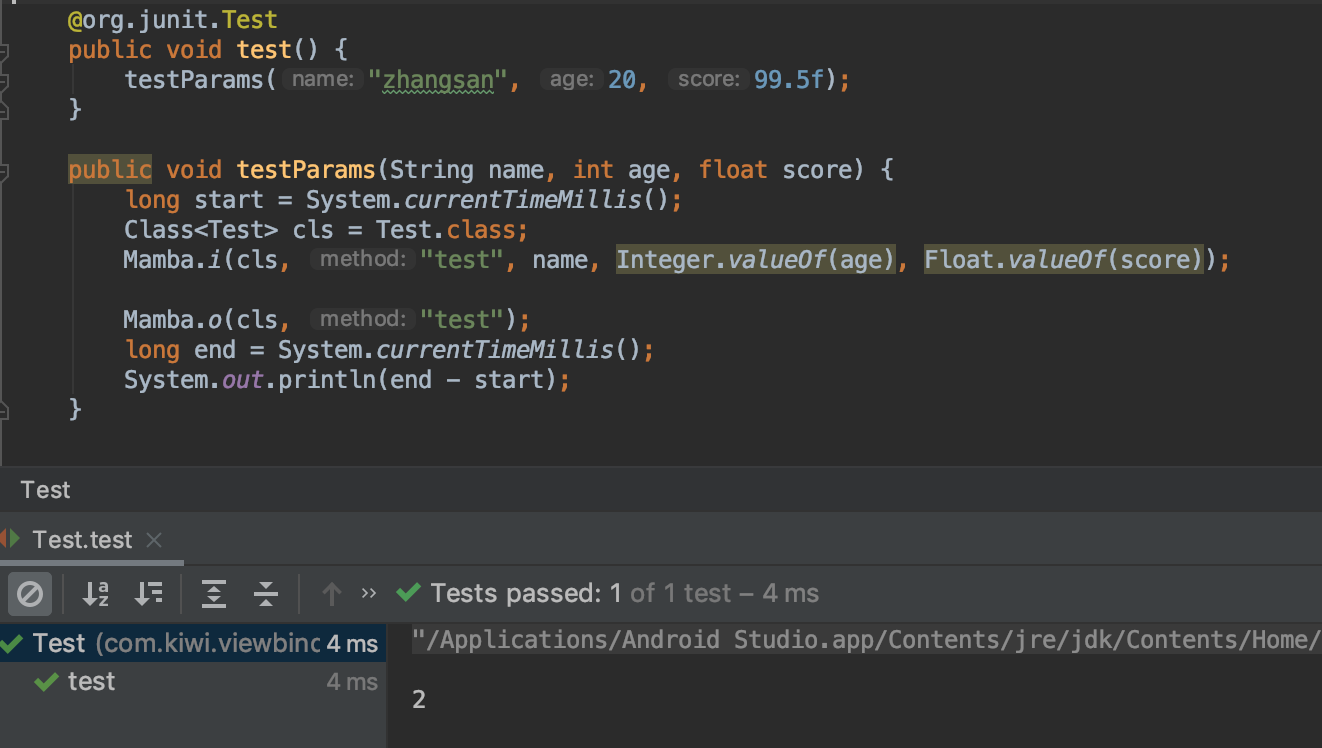Click the /Applications/Android Studio.app console path line
Image resolution: width=1322 pixels, height=748 pixels.
[866, 640]
